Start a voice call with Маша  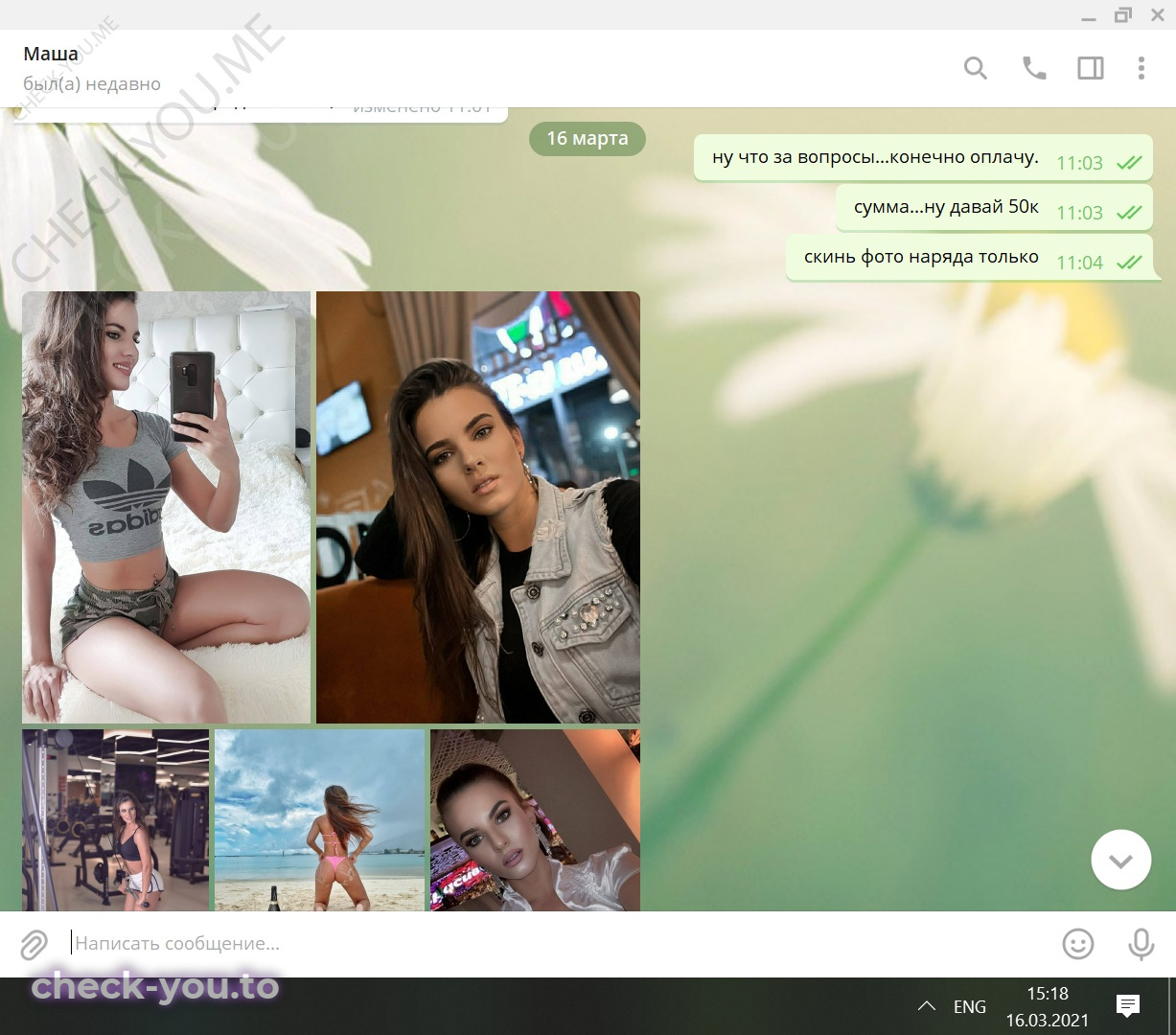click(x=1034, y=68)
